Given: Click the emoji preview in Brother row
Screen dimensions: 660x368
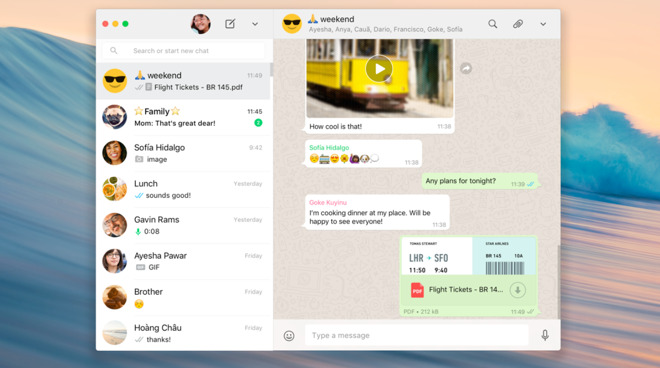Looking at the screenshot, I should [x=139, y=304].
